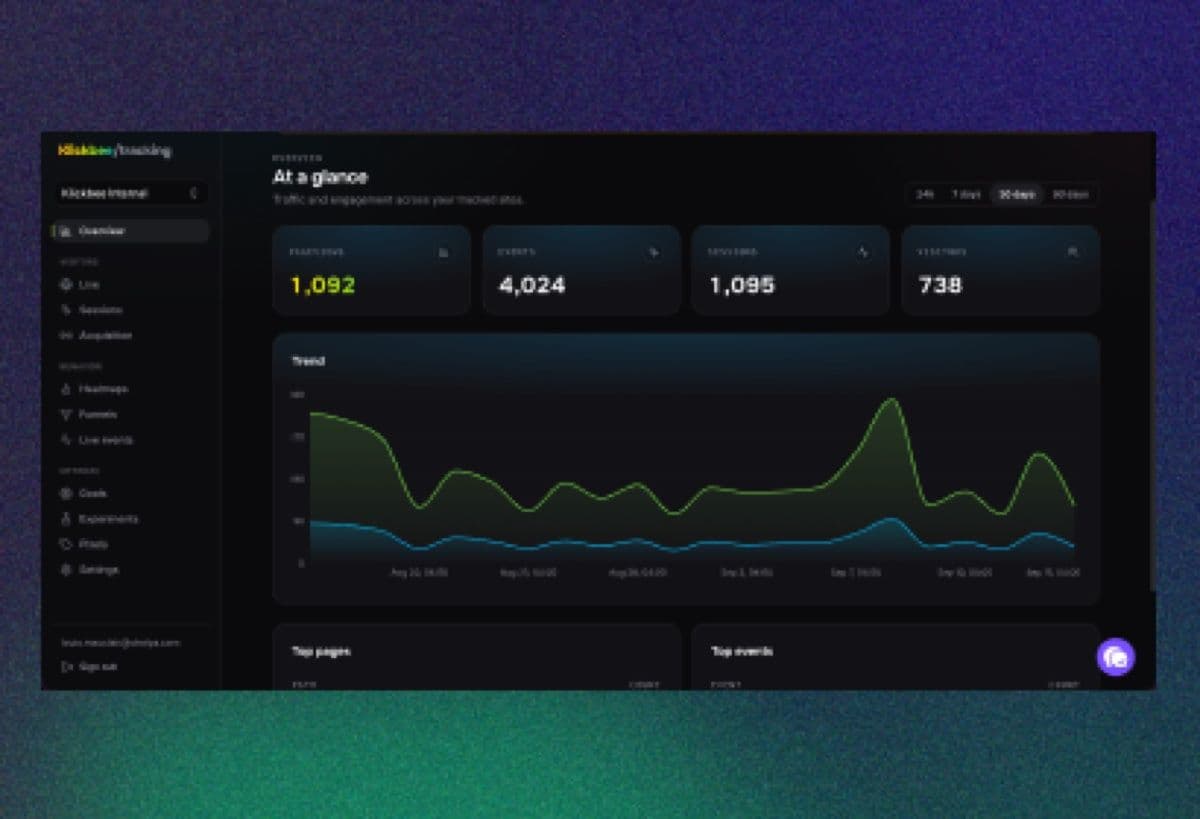The height and width of the screenshot is (819, 1200).
Task: Open Pixels in the sidebar
Action: click(x=93, y=544)
